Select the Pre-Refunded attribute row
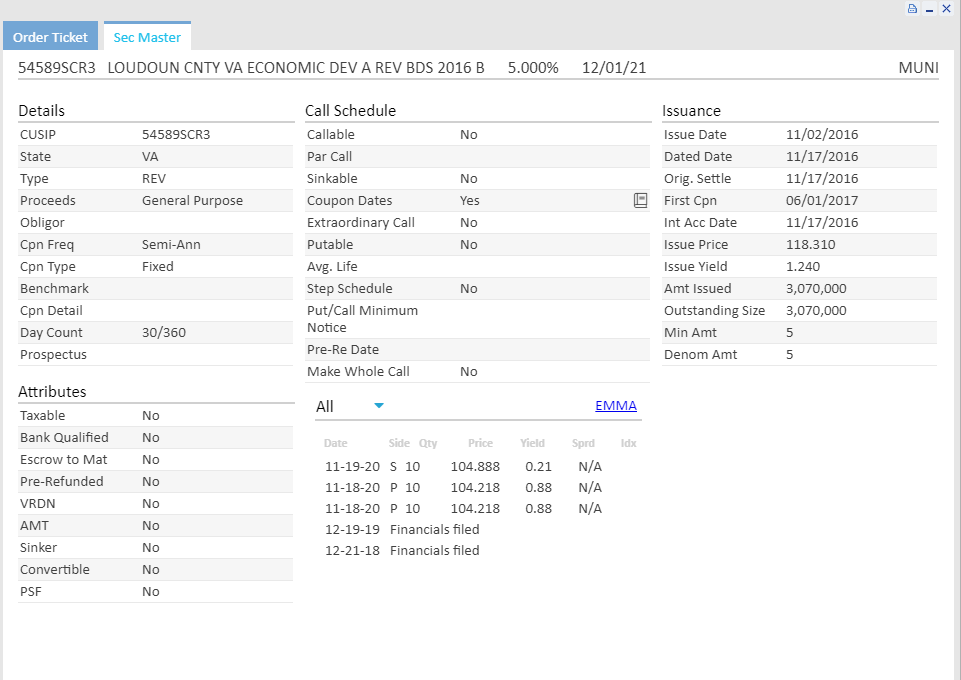The image size is (961, 680). point(156,482)
